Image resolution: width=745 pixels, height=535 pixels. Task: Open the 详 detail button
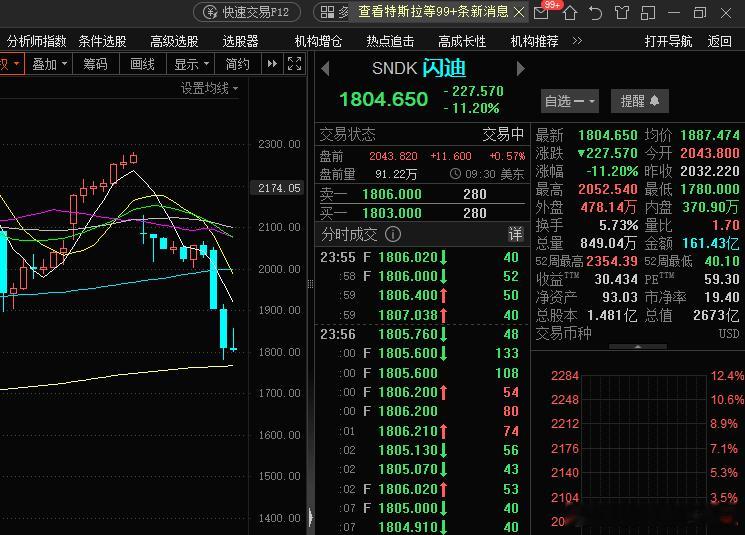(x=516, y=234)
